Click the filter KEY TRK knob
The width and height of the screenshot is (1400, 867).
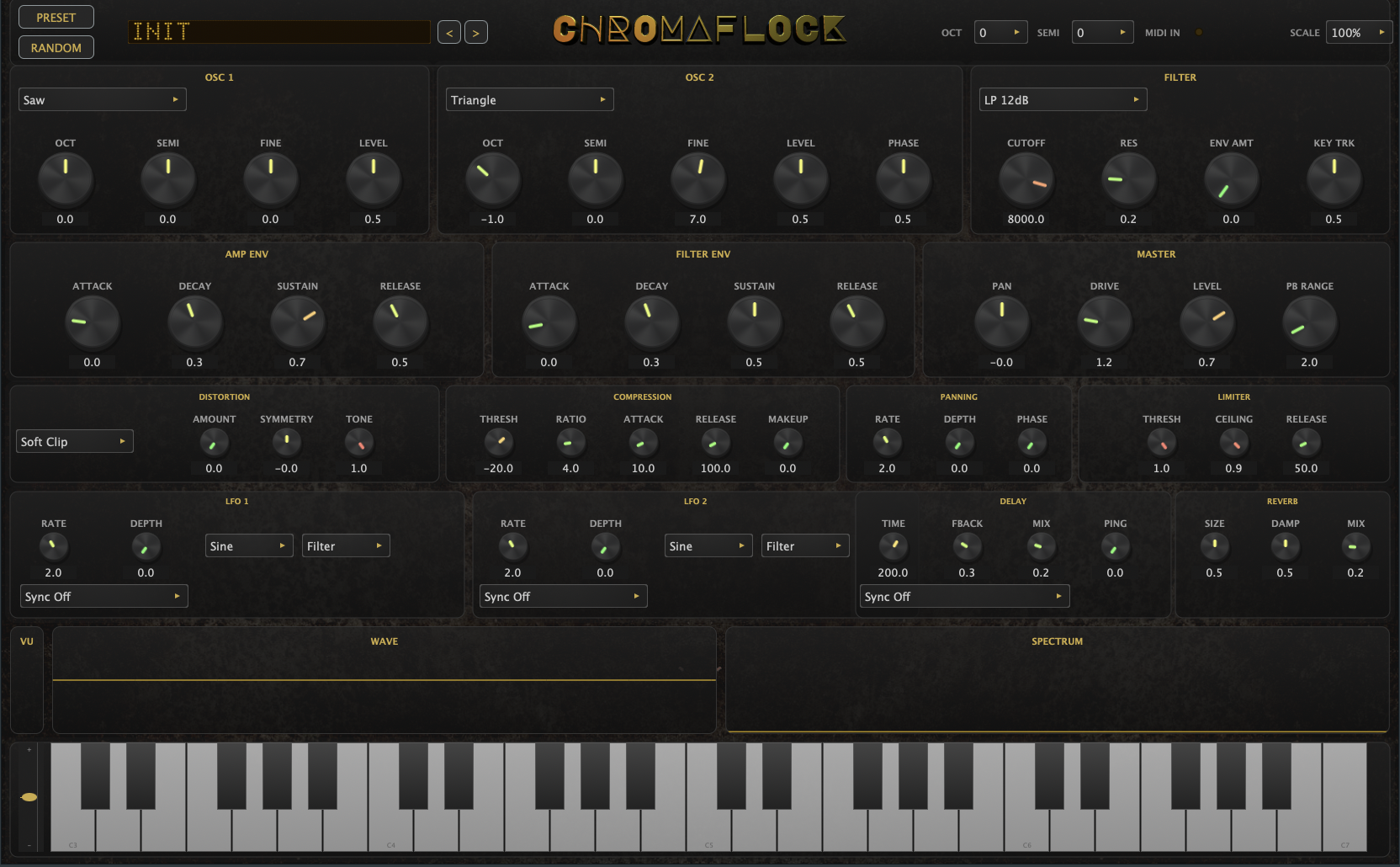click(x=1334, y=179)
